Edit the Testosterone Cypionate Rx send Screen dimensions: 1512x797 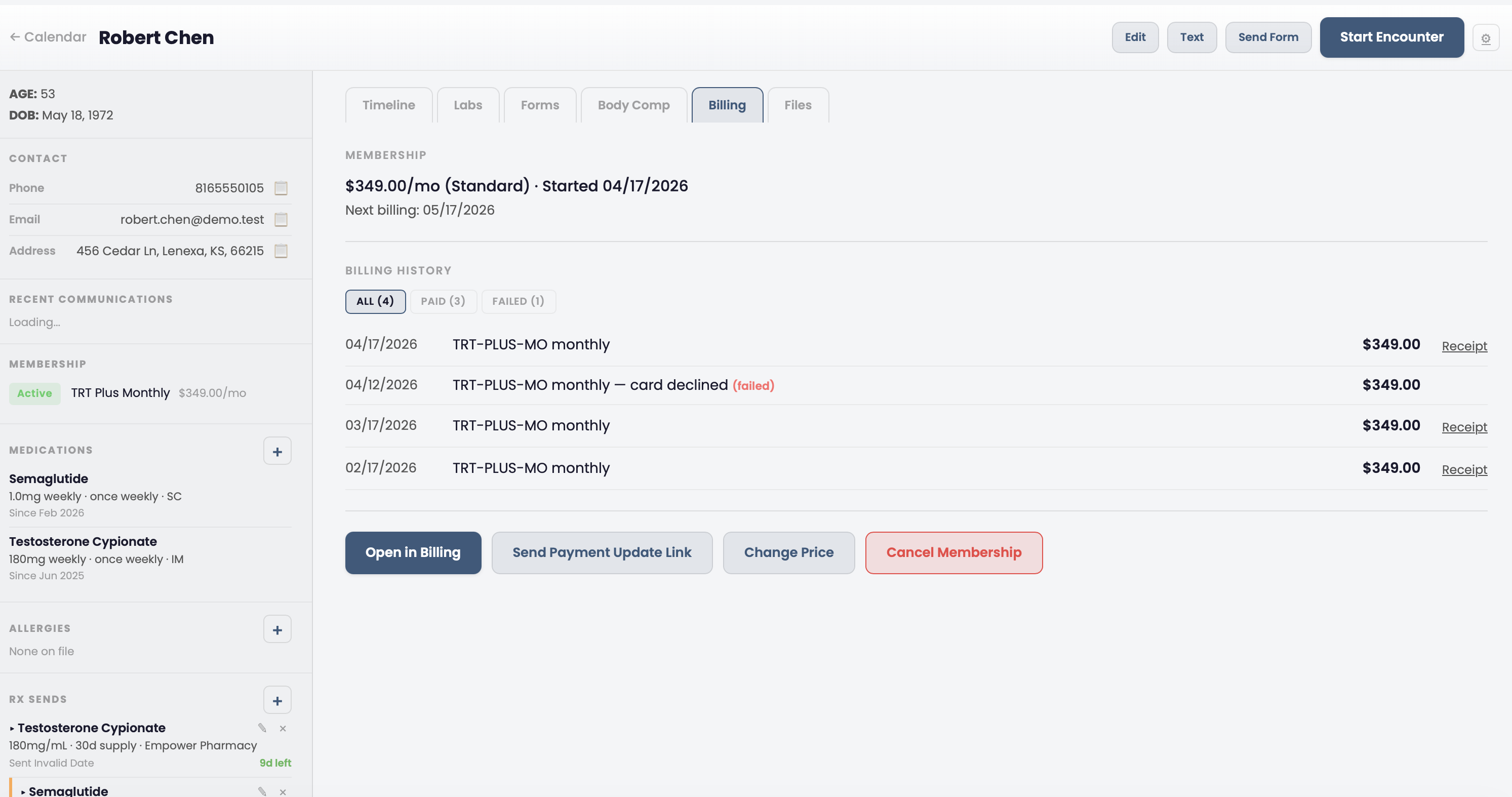tap(263, 728)
